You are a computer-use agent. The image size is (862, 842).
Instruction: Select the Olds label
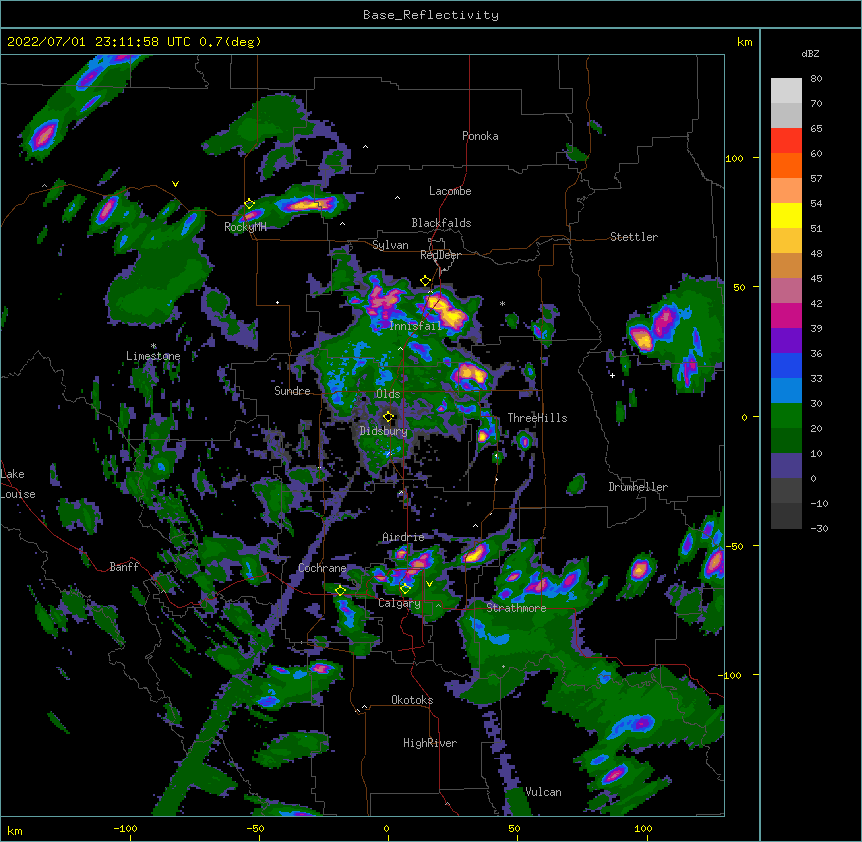pos(388,394)
